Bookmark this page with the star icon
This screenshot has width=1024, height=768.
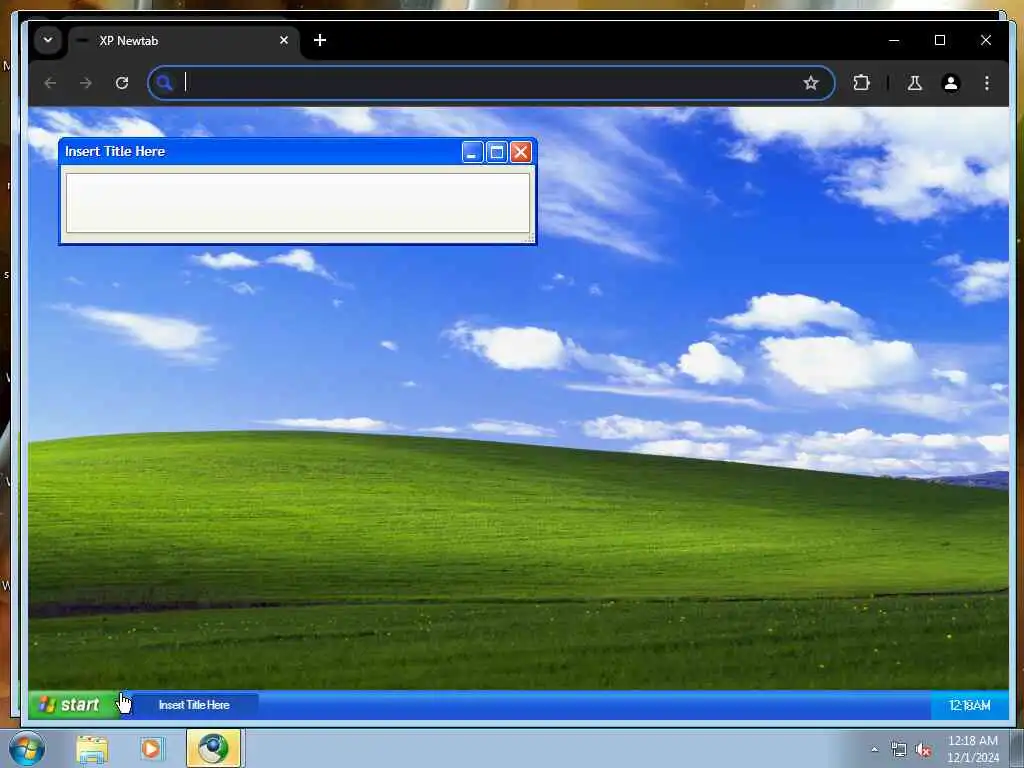[x=810, y=83]
